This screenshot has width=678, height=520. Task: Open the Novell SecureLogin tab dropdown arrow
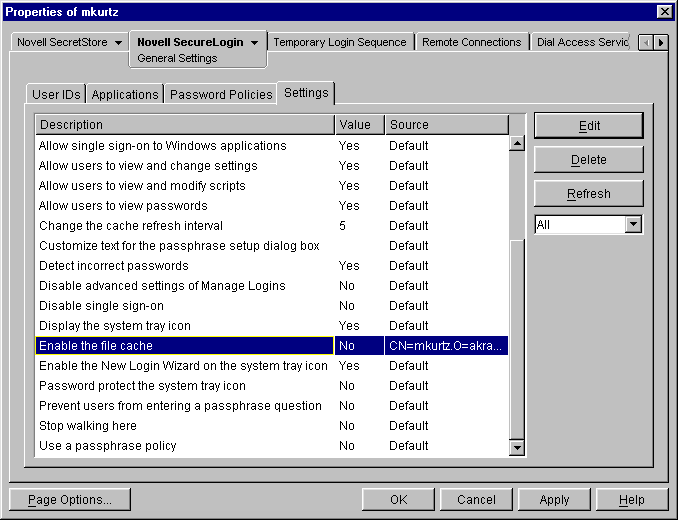[255, 43]
